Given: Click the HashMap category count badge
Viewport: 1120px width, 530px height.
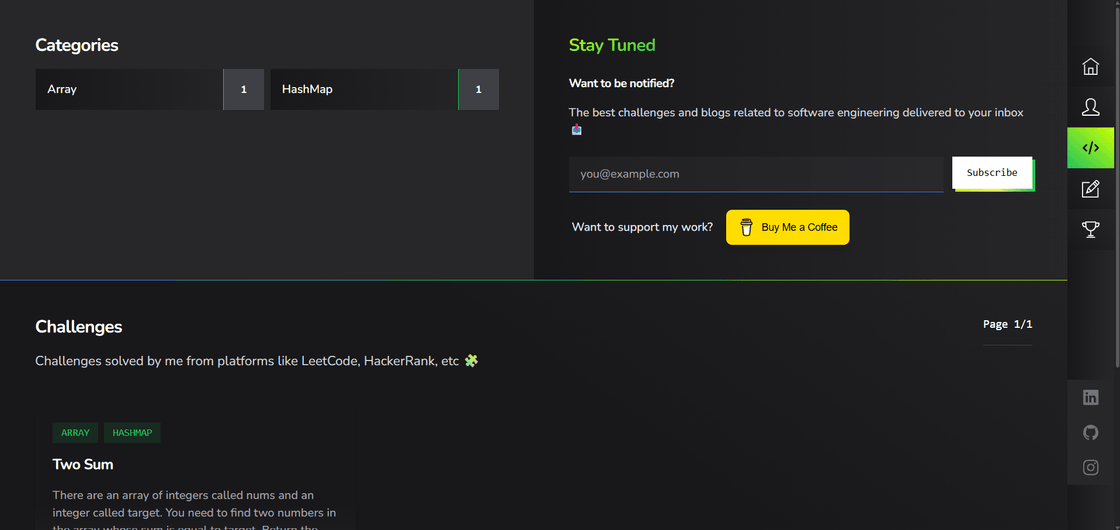Looking at the screenshot, I should [479, 89].
